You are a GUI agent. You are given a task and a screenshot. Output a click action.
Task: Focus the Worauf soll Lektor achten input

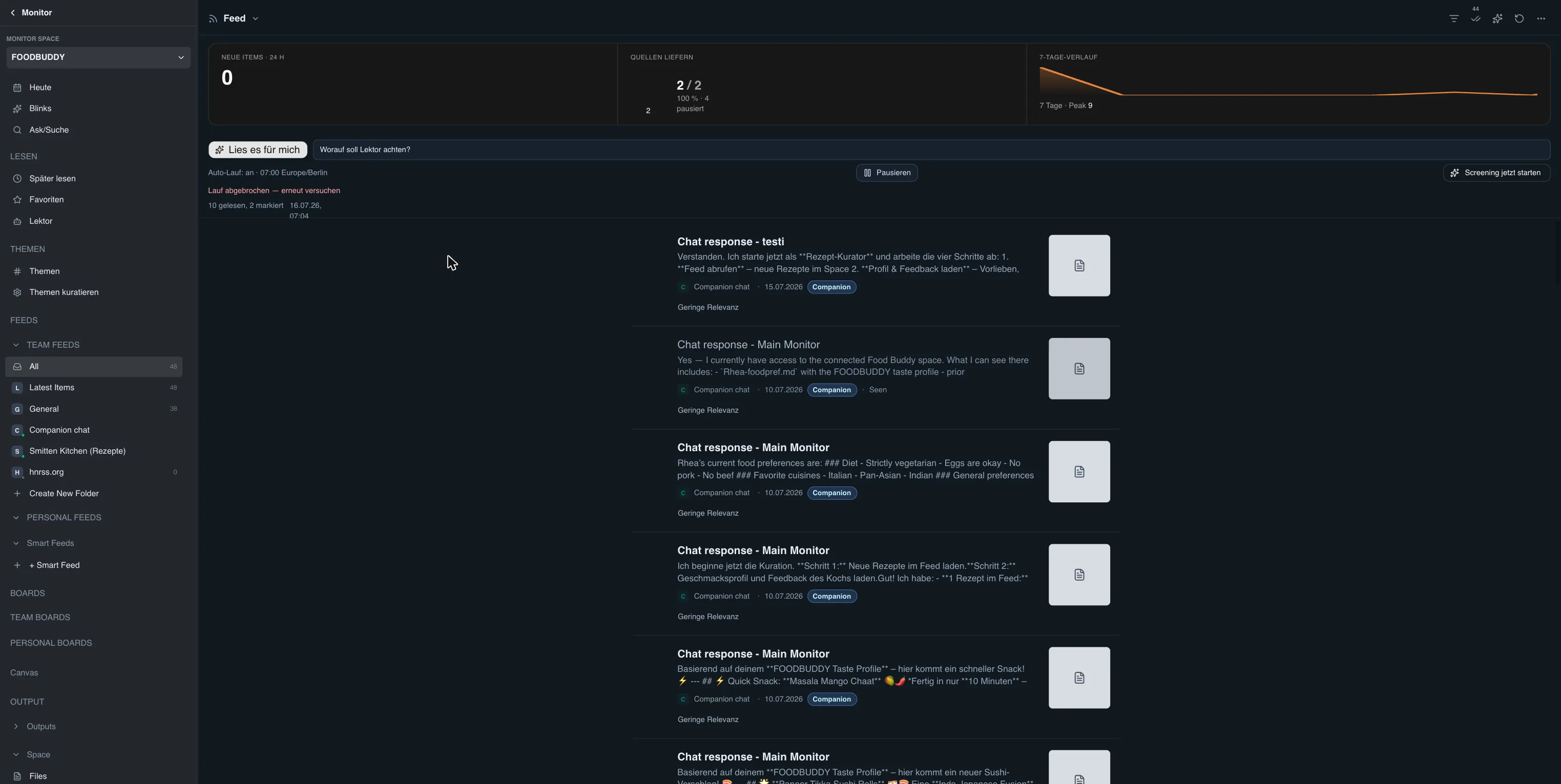(x=931, y=150)
